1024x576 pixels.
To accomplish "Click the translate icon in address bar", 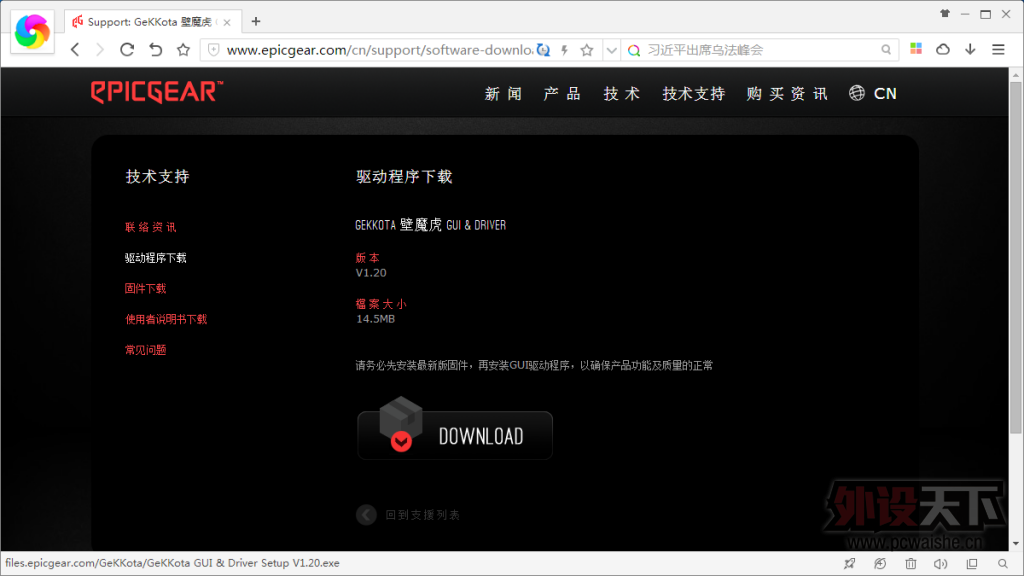I will [543, 50].
